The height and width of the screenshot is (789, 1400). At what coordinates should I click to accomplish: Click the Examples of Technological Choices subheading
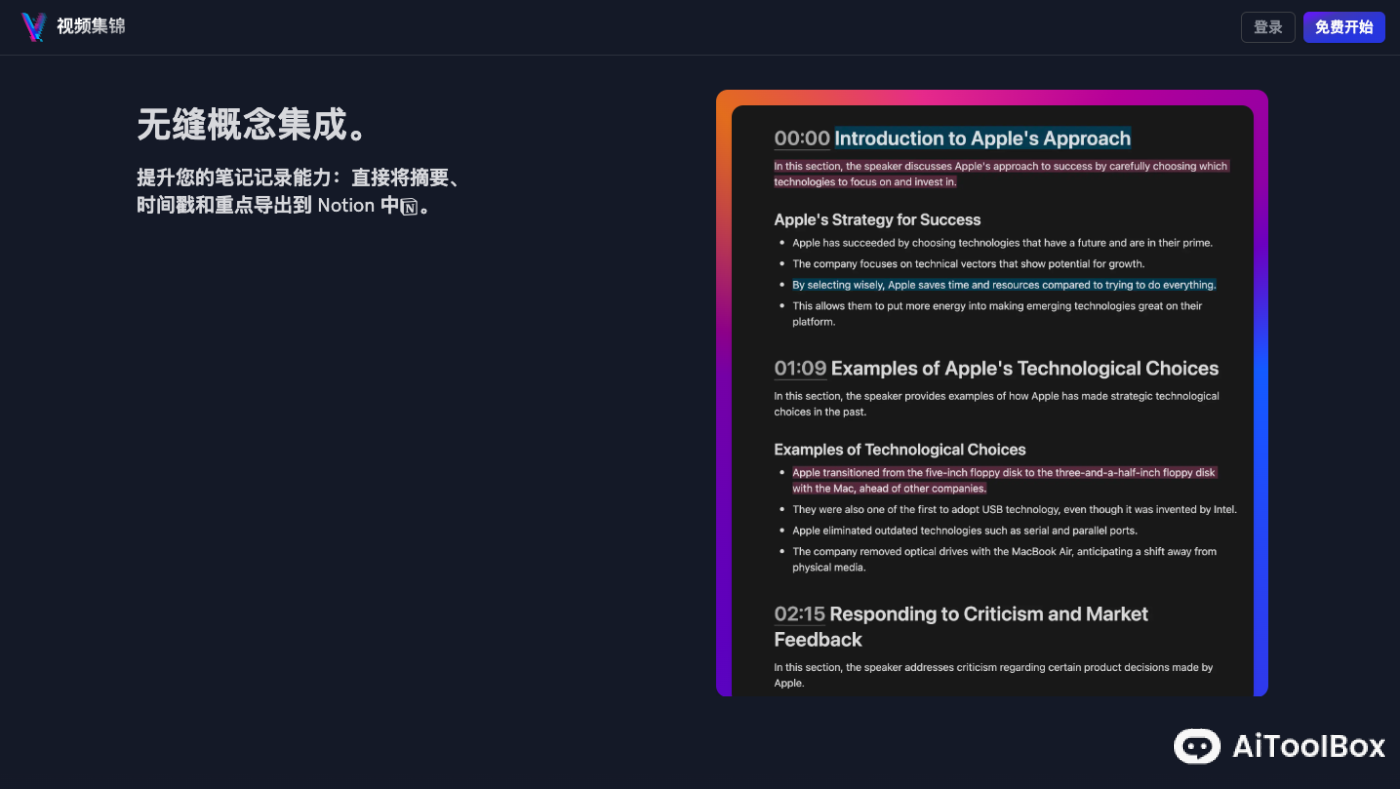click(x=899, y=450)
